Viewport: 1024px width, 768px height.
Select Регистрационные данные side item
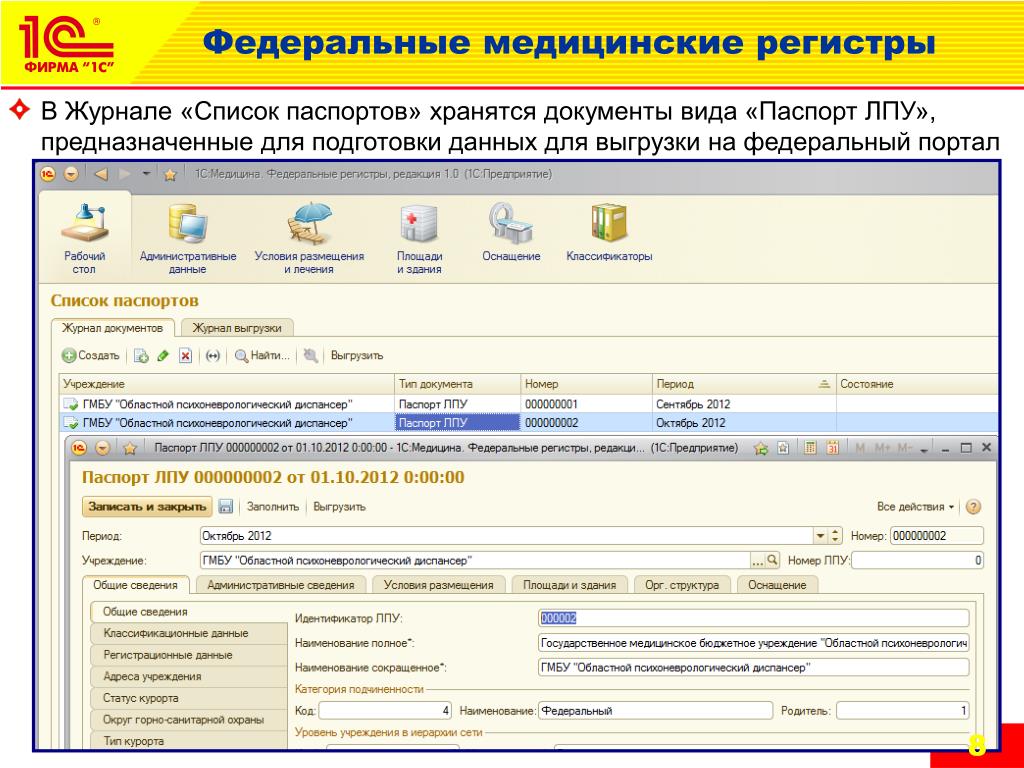click(x=189, y=655)
